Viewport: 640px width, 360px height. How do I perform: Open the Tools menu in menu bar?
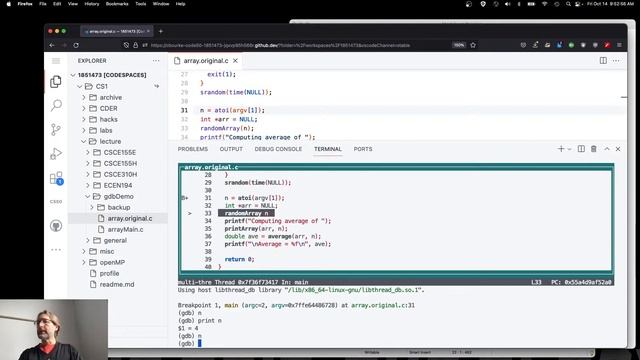[x=140, y=4]
